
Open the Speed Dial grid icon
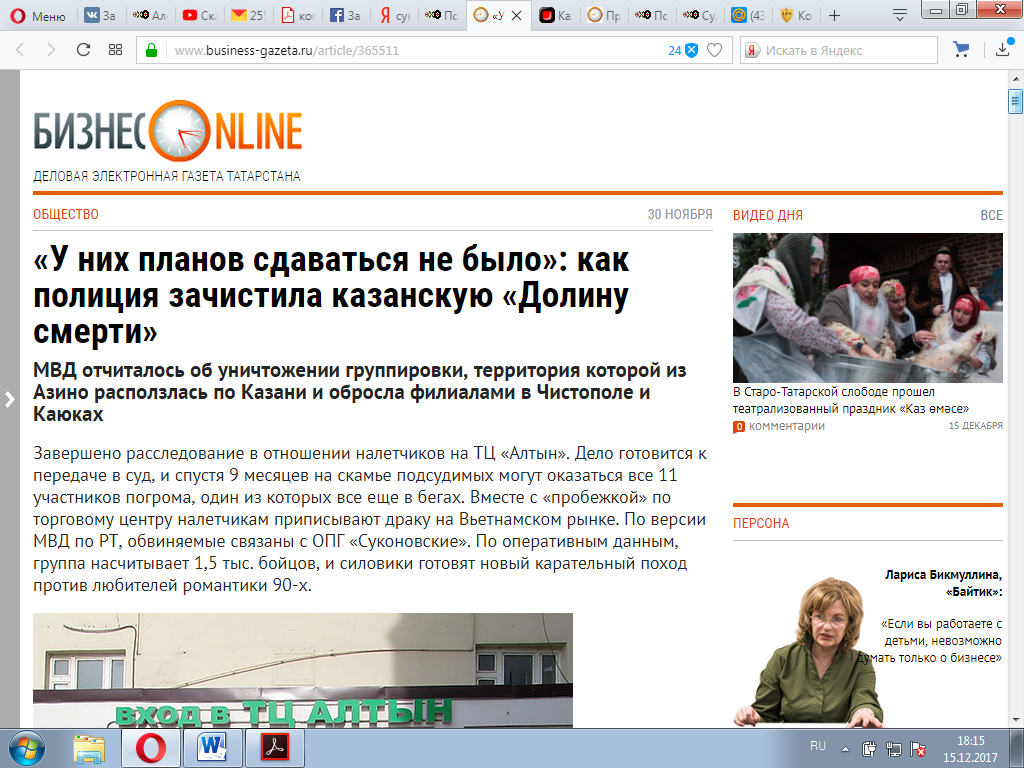116,50
